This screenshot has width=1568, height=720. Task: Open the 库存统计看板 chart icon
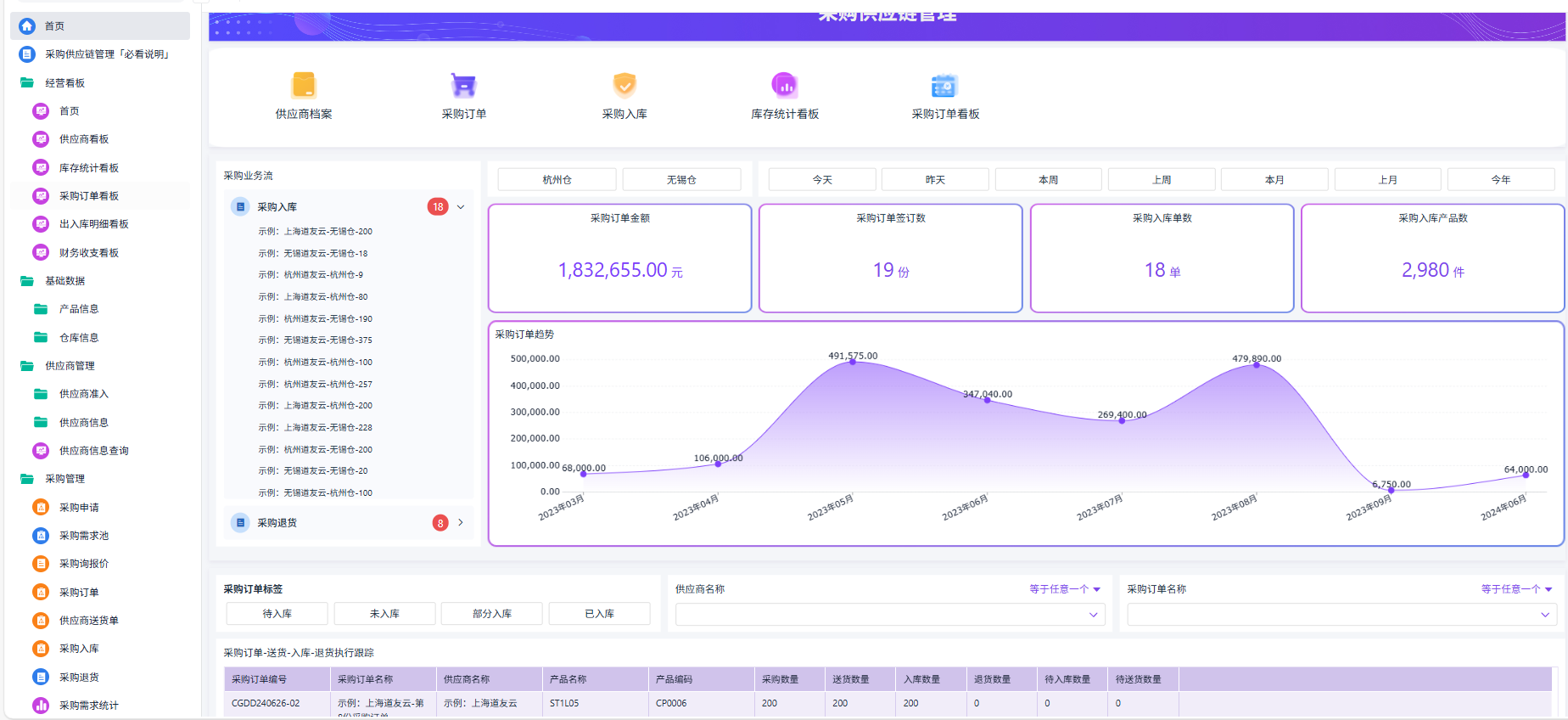[x=785, y=85]
